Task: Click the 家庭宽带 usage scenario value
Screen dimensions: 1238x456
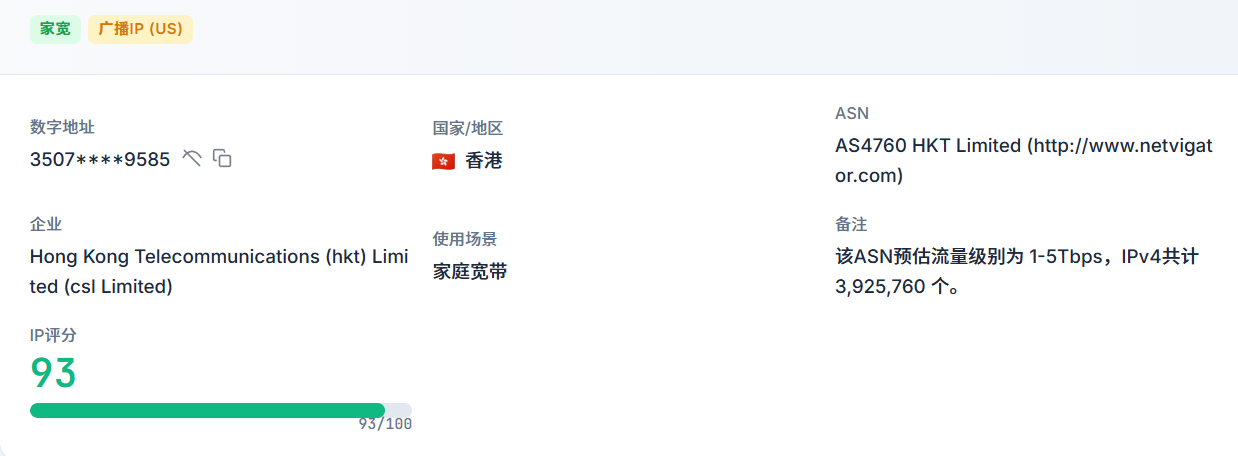Action: point(470,271)
